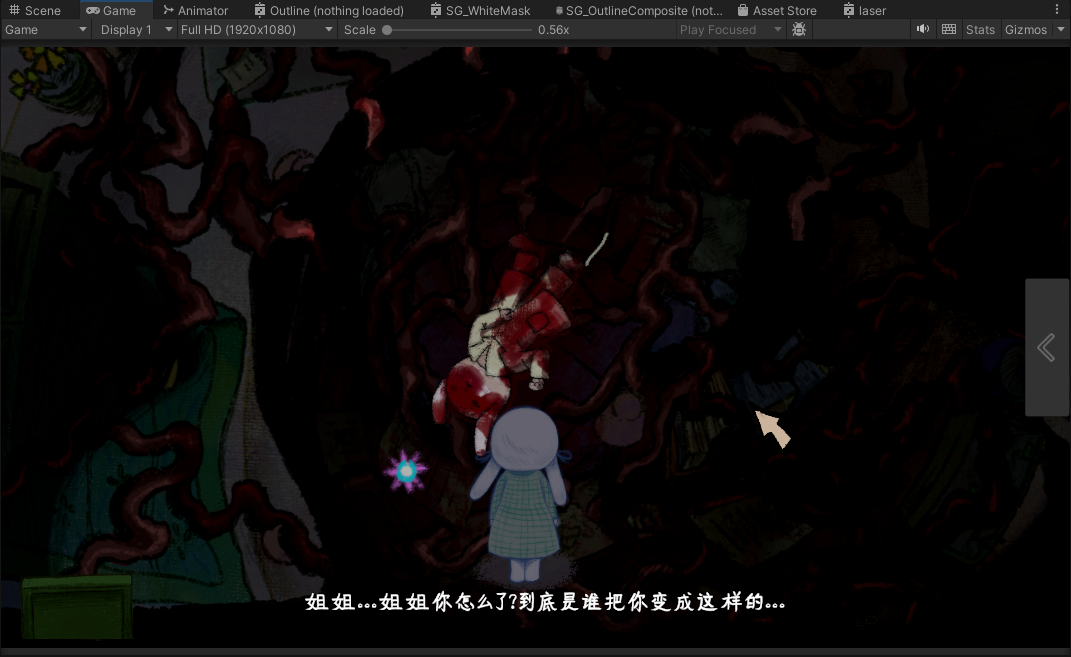Click the Frame Debugger bug icon

(x=798, y=29)
